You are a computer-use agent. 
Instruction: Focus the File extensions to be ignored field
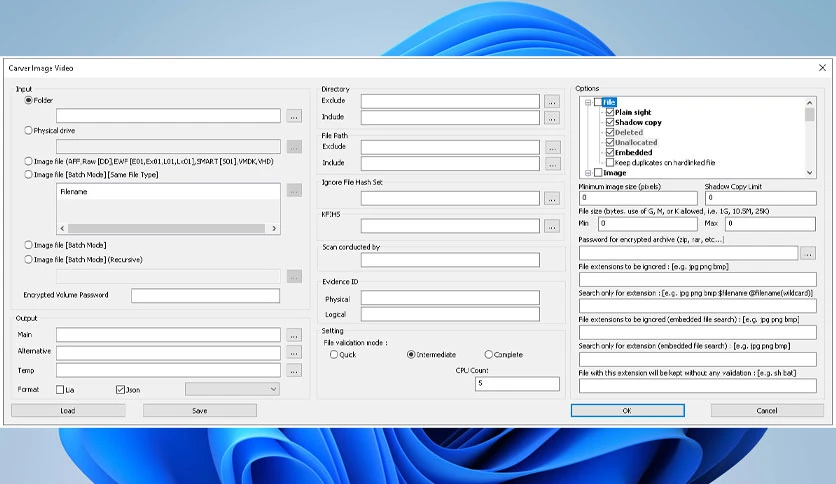pos(697,279)
